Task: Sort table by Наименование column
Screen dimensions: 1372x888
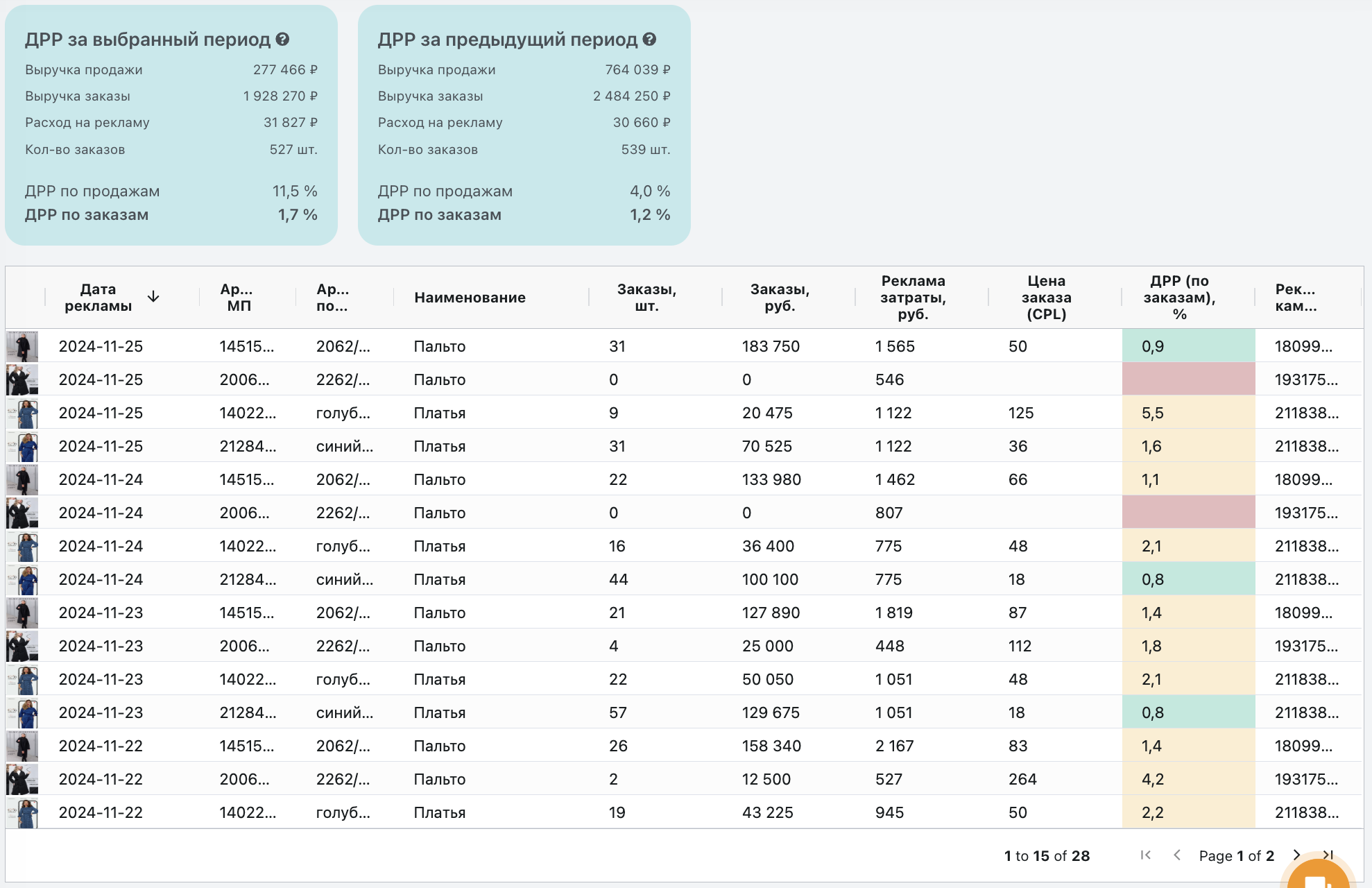Action: pos(470,298)
